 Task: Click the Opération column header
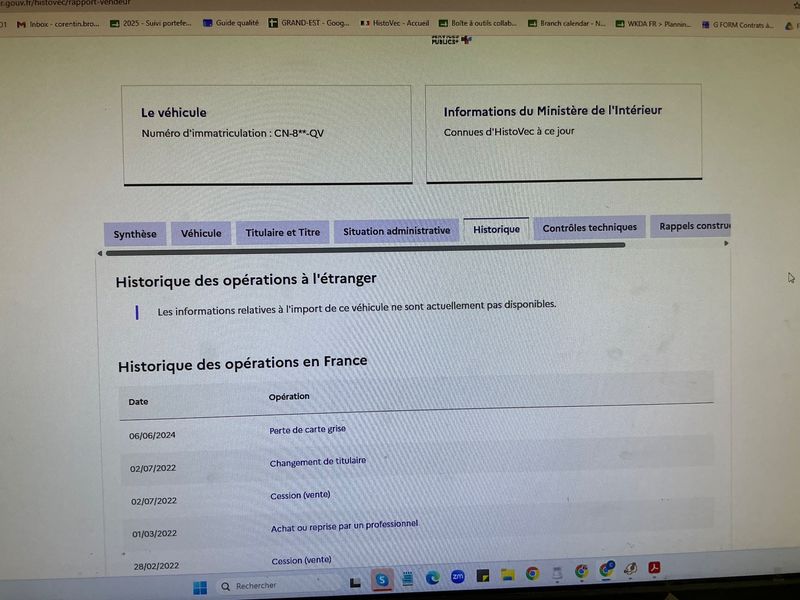coord(289,396)
